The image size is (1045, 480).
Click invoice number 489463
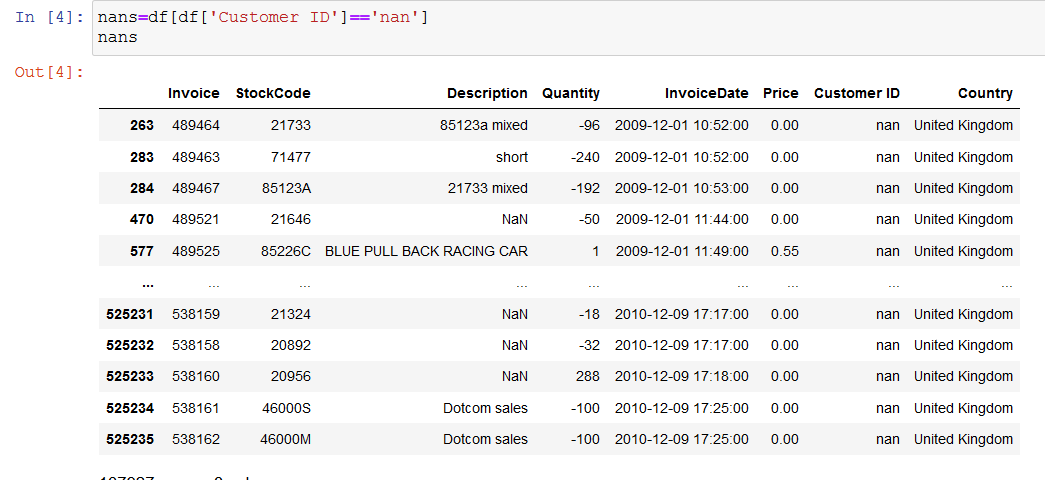click(196, 157)
